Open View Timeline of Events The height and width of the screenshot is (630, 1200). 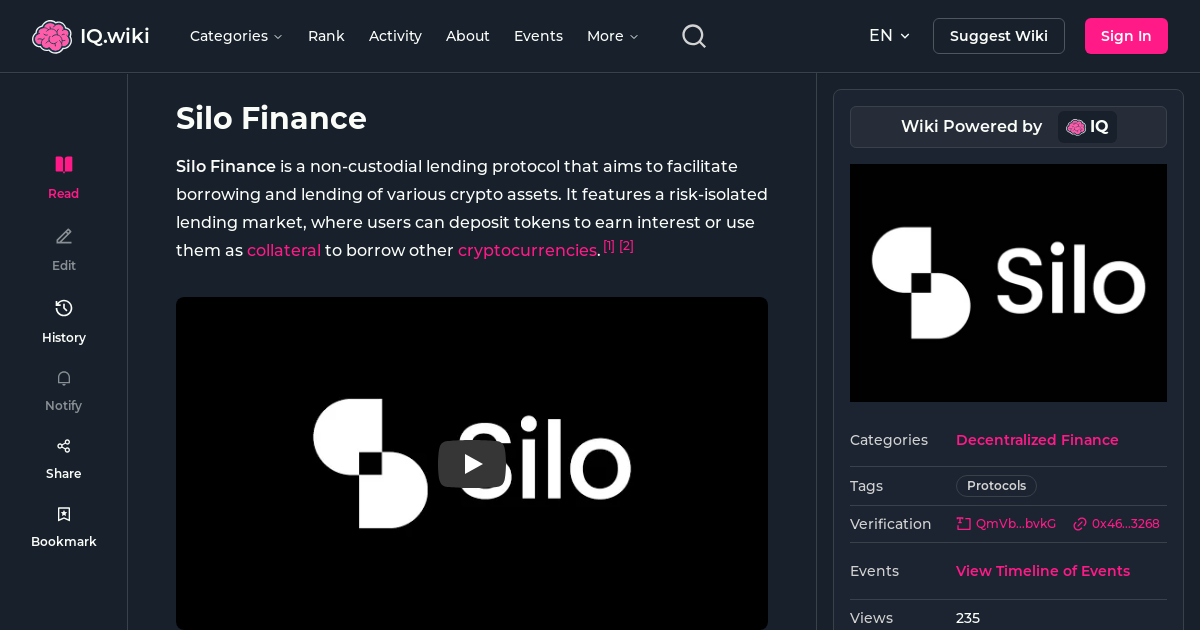pos(1043,571)
